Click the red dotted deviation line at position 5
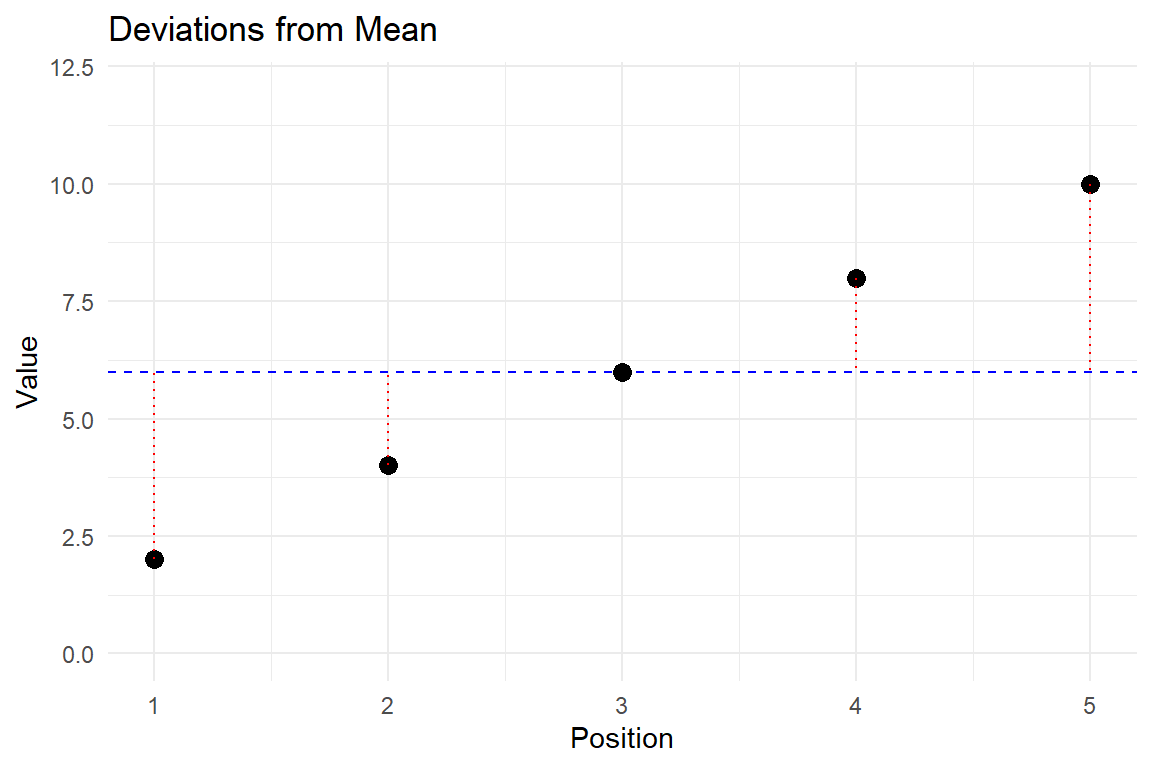 coord(1090,280)
